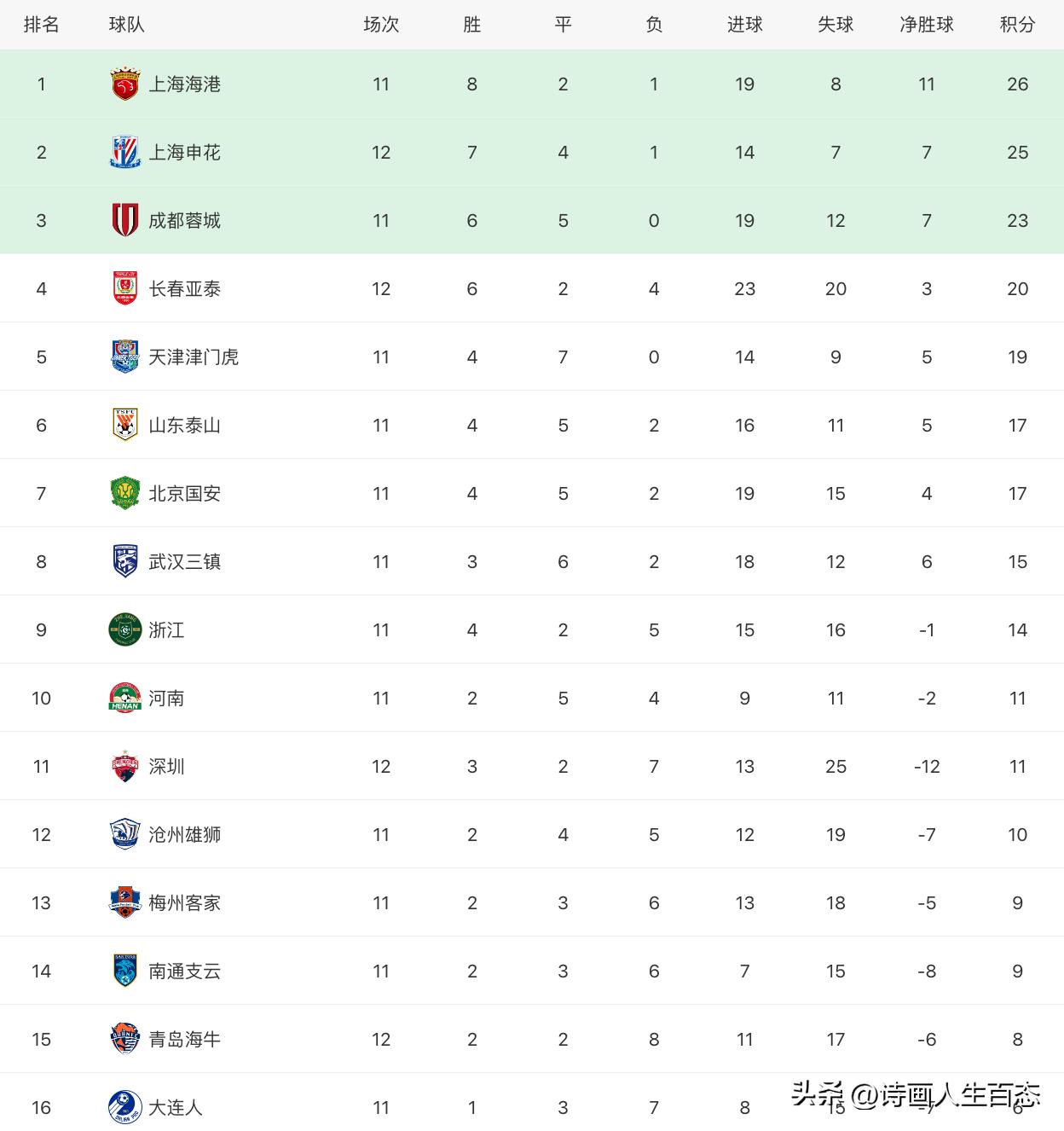The width and height of the screenshot is (1064, 1131).
Task: Click the Shanghai Port (上海海港) team logo
Action: [x=125, y=84]
